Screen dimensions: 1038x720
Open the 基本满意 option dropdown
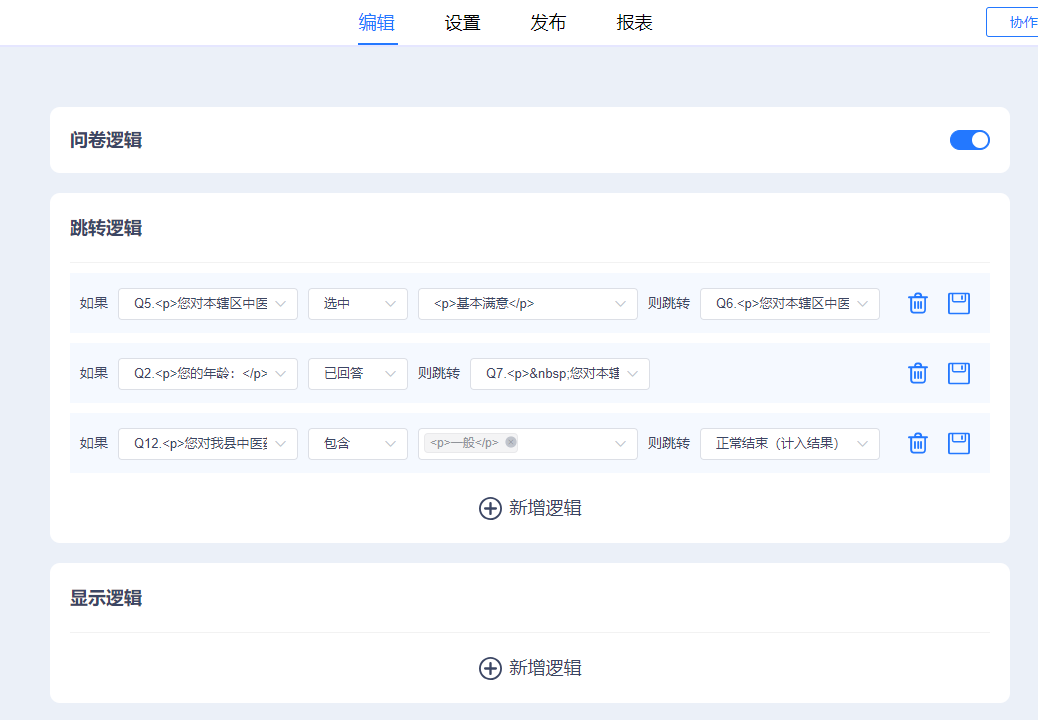[x=528, y=304]
